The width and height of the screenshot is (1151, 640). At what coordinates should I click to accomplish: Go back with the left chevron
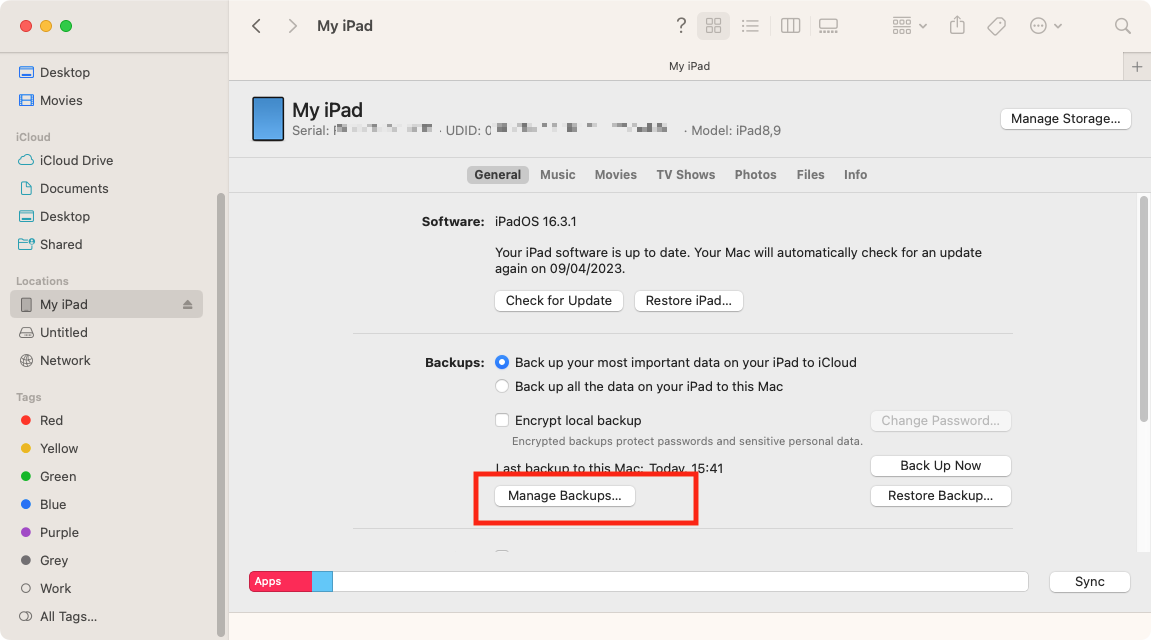tap(256, 26)
